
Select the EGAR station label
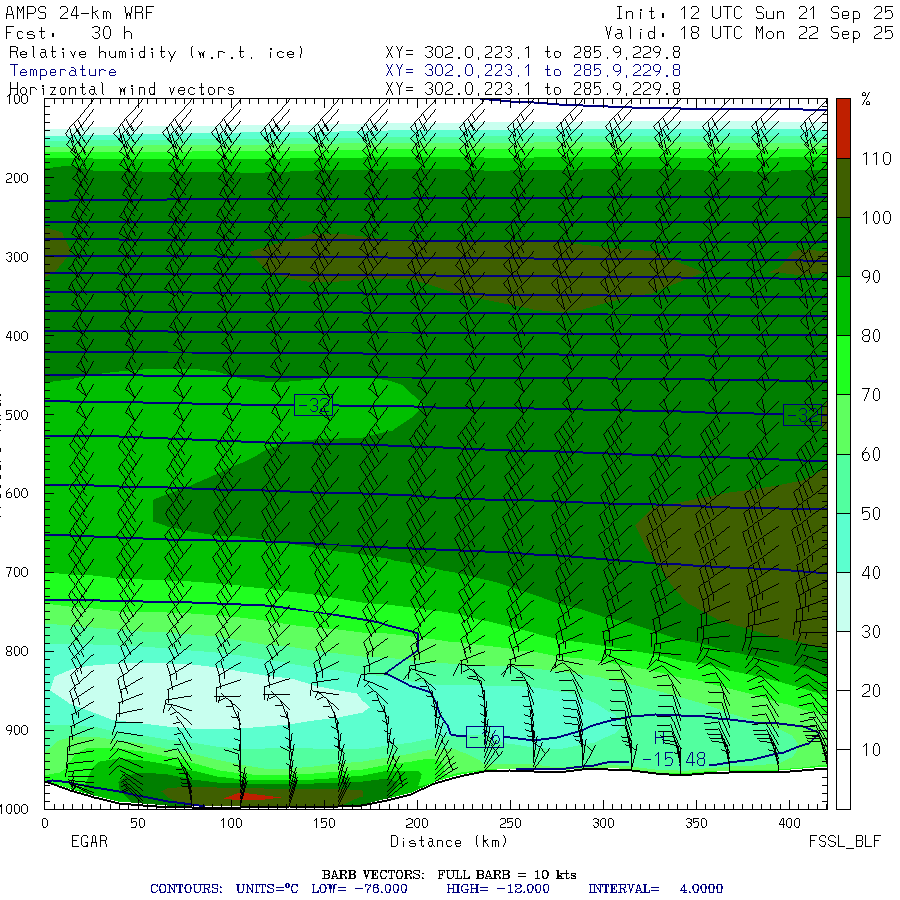click(88, 842)
